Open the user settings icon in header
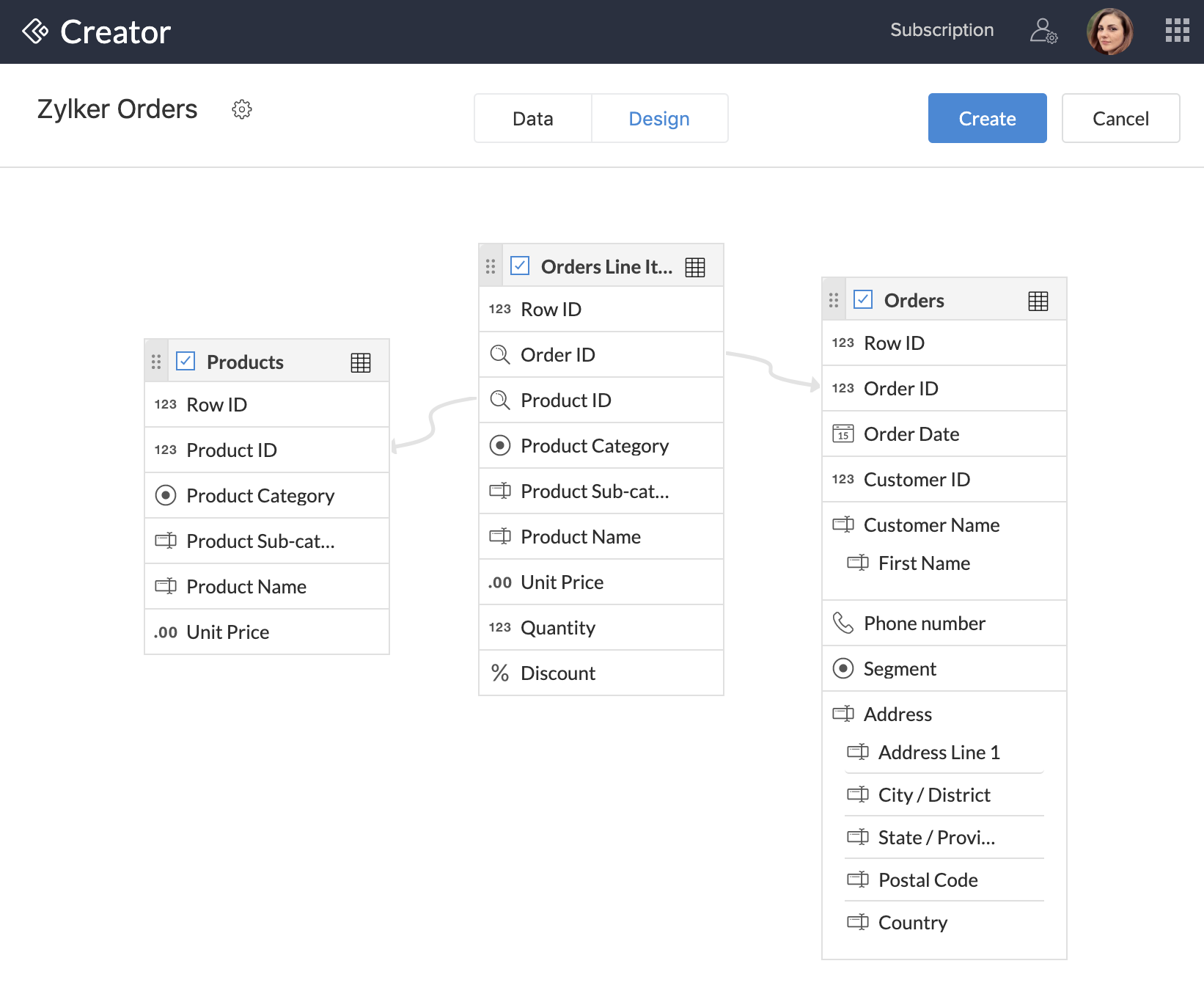 click(1043, 31)
